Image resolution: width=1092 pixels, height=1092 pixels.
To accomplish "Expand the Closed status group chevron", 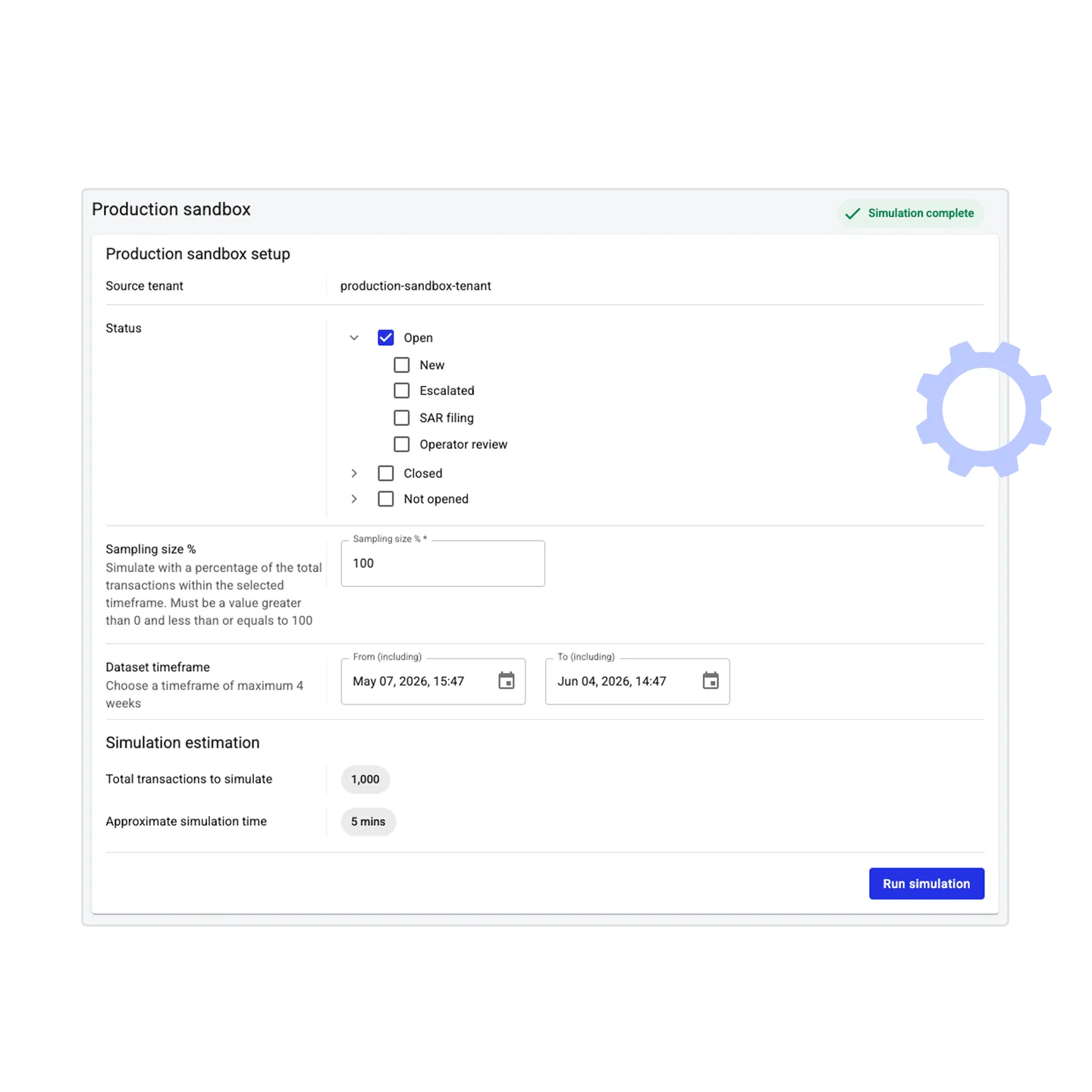I will tap(354, 474).
